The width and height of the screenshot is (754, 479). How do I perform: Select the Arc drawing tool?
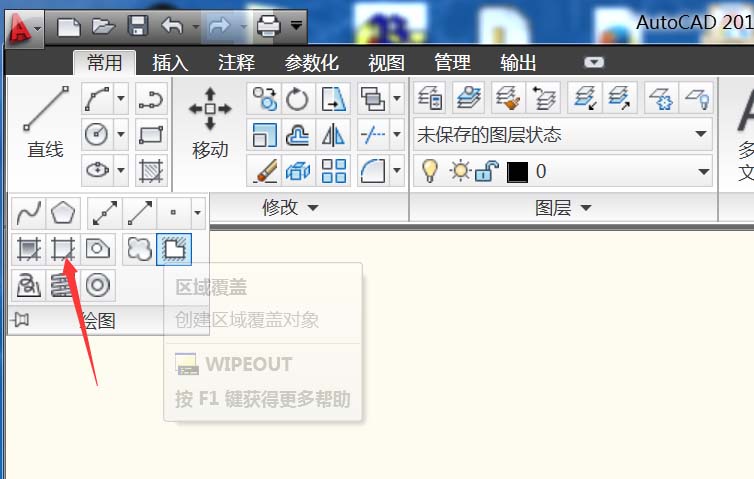point(97,98)
